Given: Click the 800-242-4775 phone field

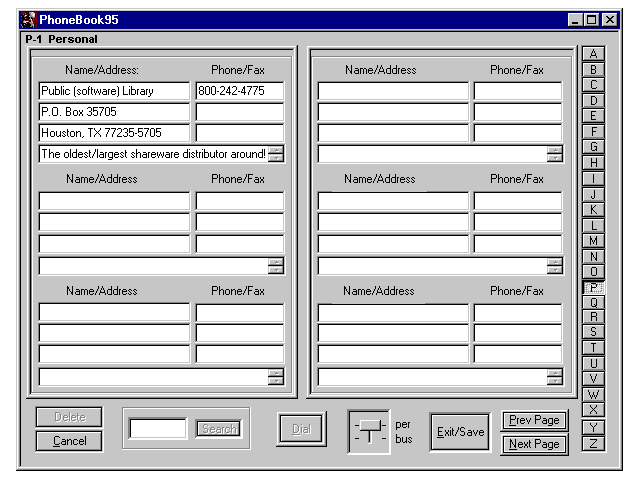Looking at the screenshot, I should click(x=240, y=91).
